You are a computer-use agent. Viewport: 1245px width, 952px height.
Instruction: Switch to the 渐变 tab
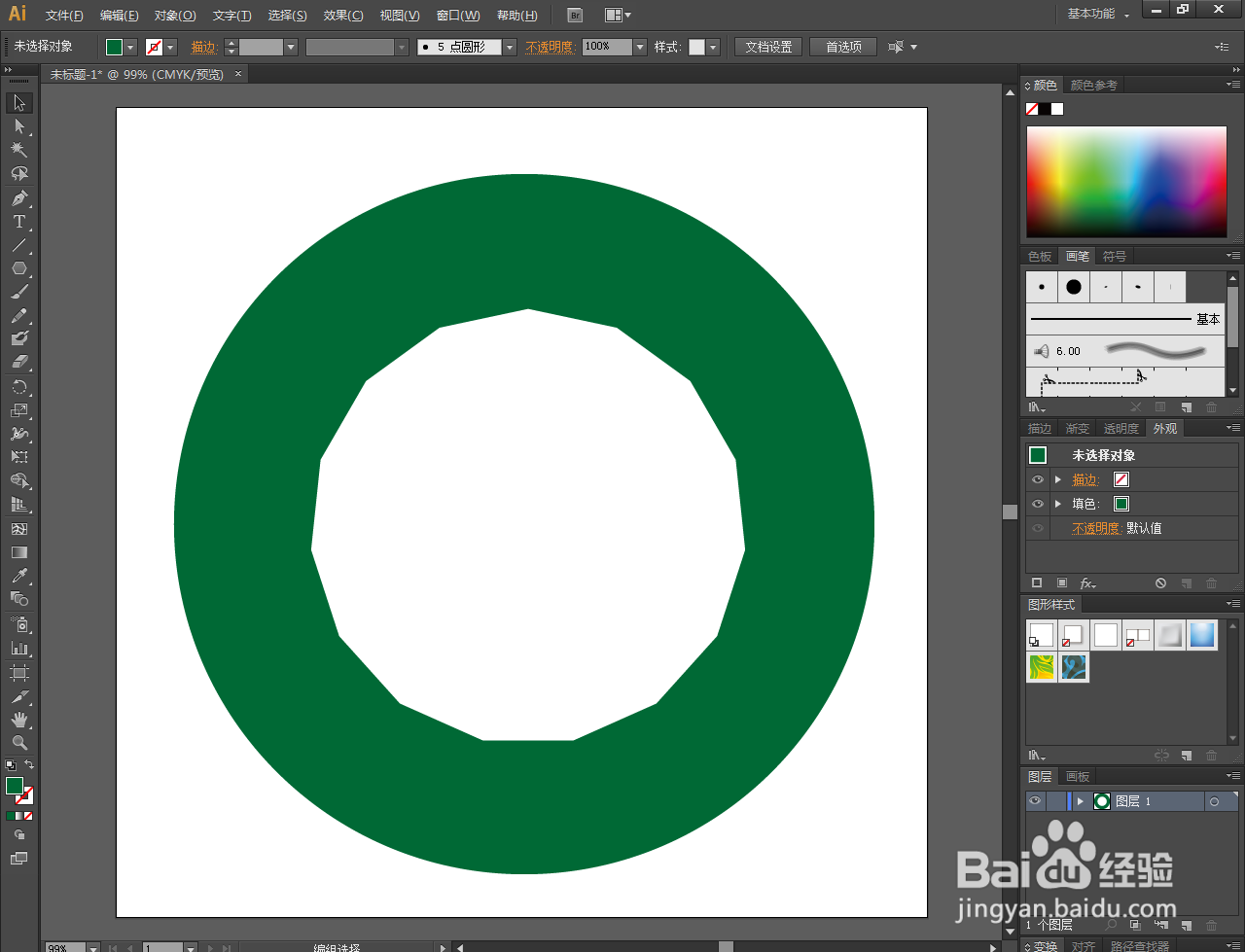point(1078,429)
